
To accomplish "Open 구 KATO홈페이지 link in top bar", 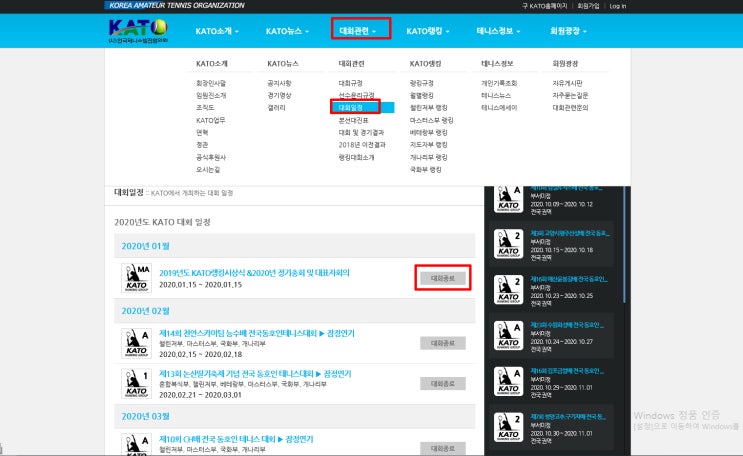I will [x=544, y=6].
